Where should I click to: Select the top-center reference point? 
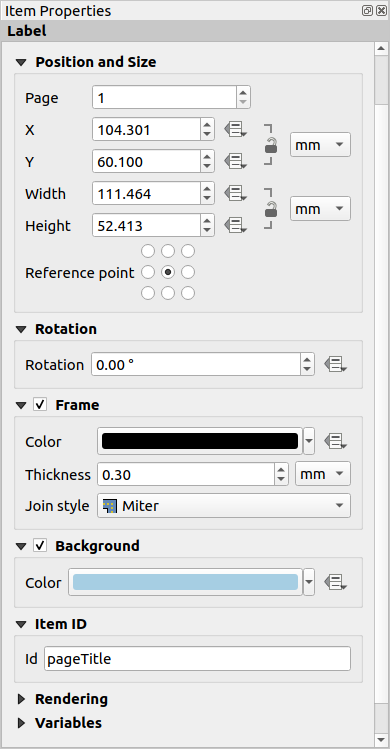(168, 251)
